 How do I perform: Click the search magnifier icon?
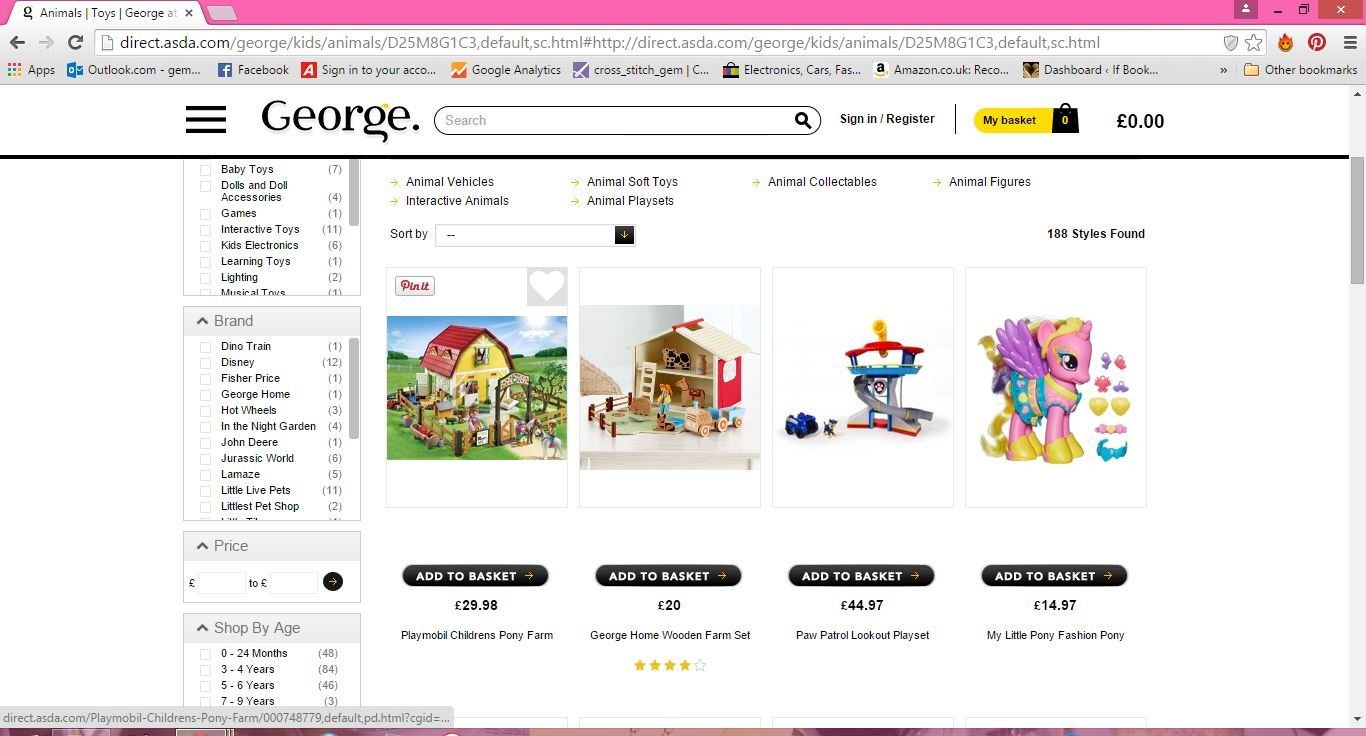802,120
